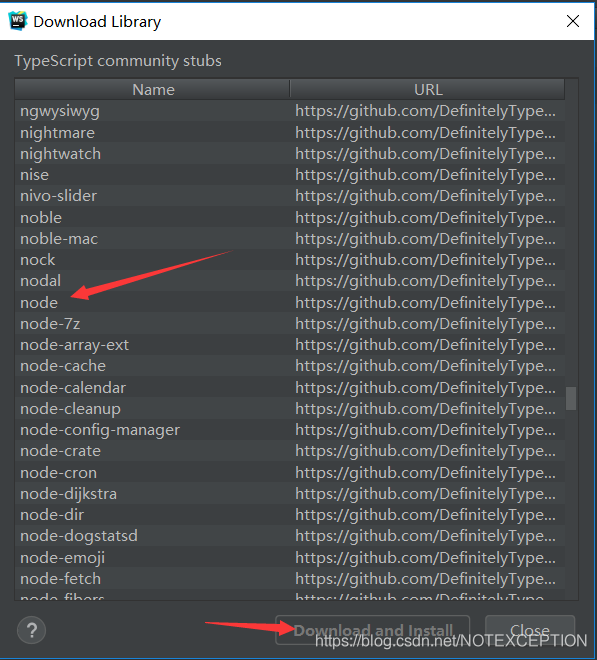
Task: Select the noble library row
Action: coord(290,218)
